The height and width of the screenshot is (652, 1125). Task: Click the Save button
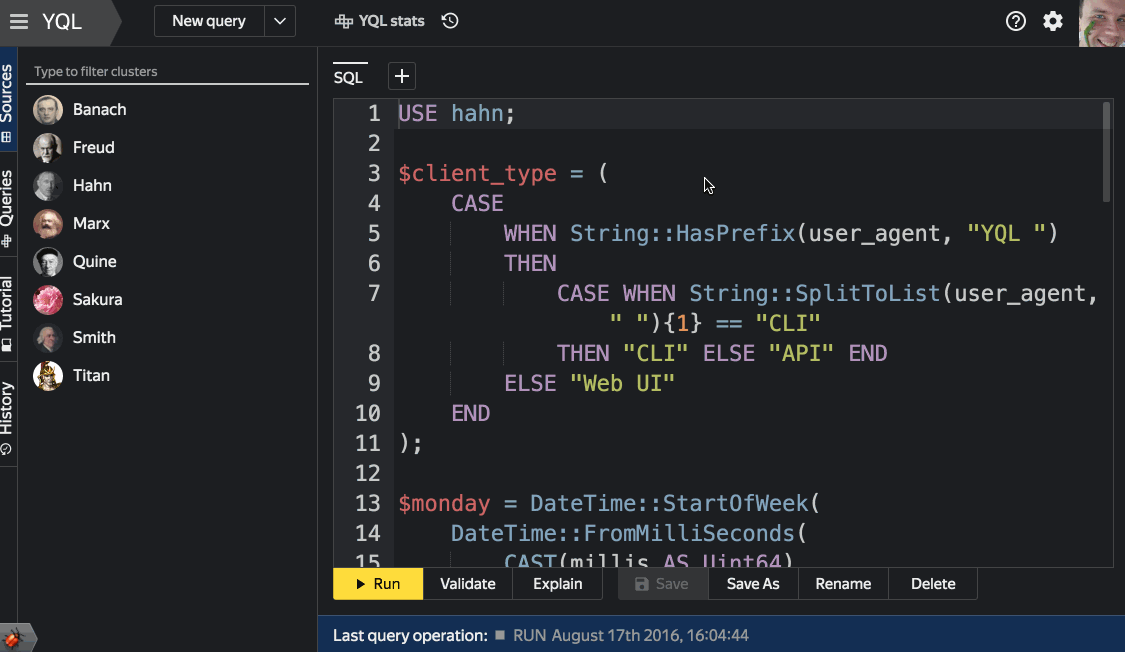[x=663, y=584]
